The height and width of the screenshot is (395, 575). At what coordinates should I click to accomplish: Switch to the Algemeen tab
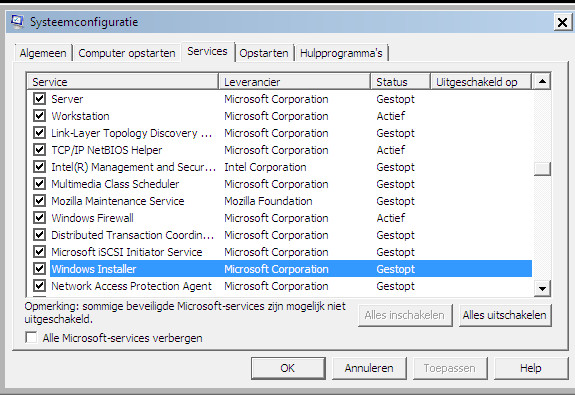(43, 53)
